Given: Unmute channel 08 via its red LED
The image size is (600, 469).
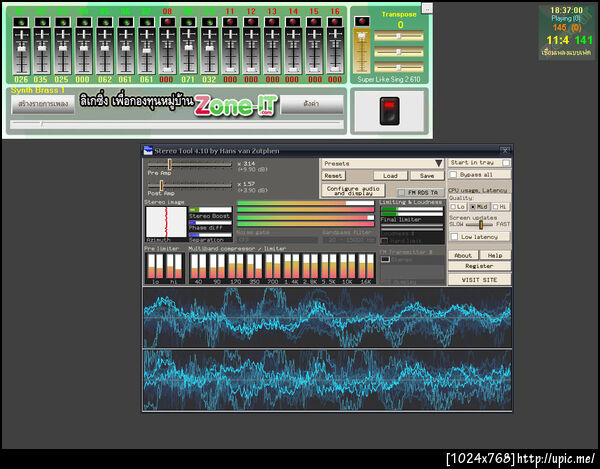Looking at the screenshot, I should tap(168, 22).
